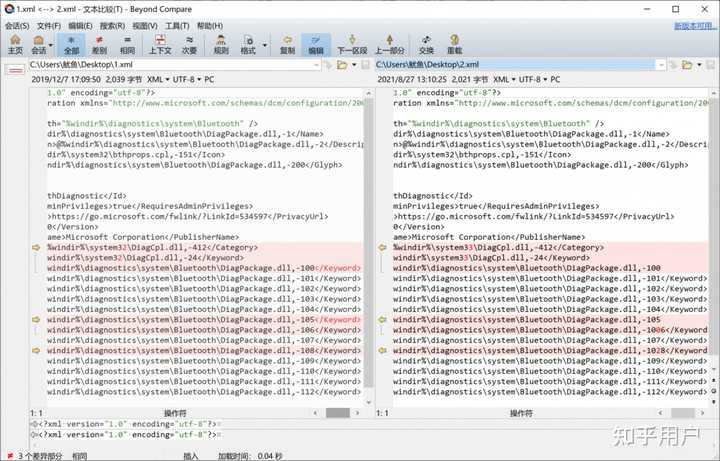Click the 复制 copy toolbar icon
This screenshot has height=461, width=720.
click(287, 45)
